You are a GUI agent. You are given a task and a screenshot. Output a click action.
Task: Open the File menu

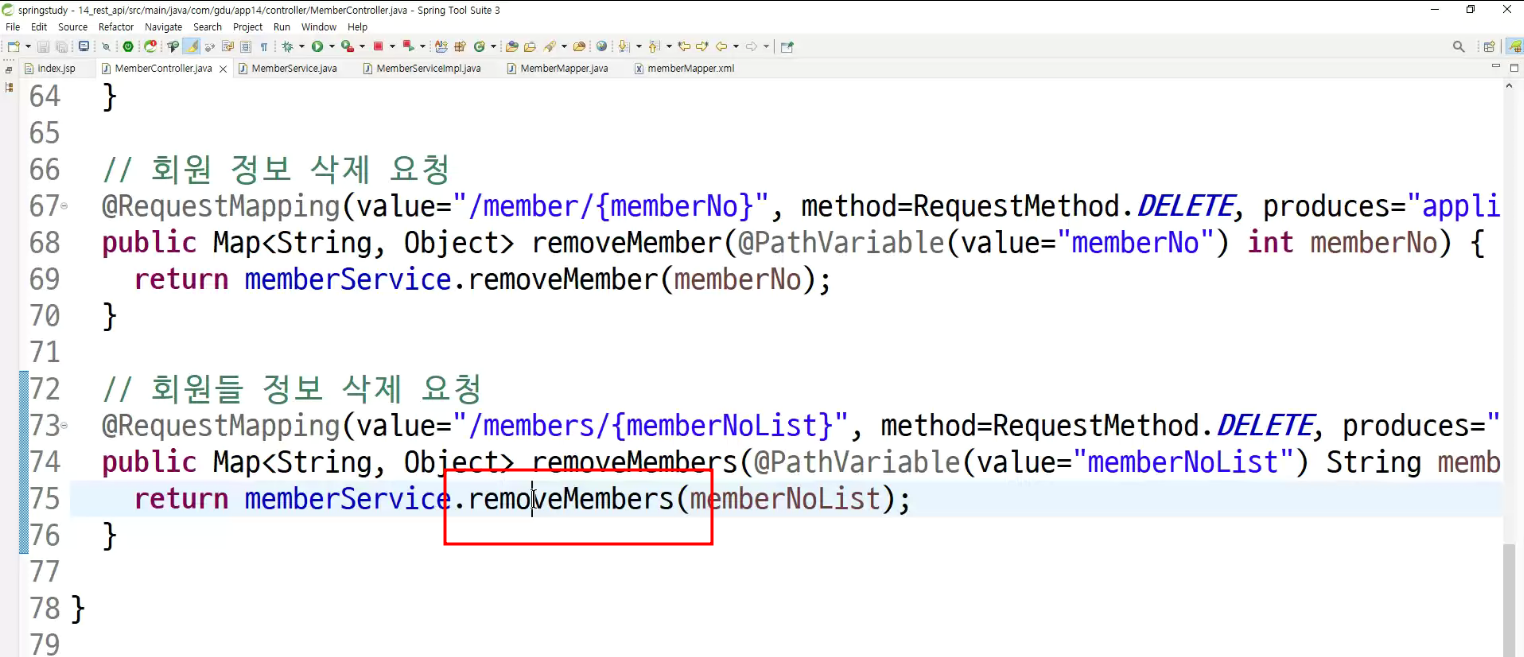(12, 27)
